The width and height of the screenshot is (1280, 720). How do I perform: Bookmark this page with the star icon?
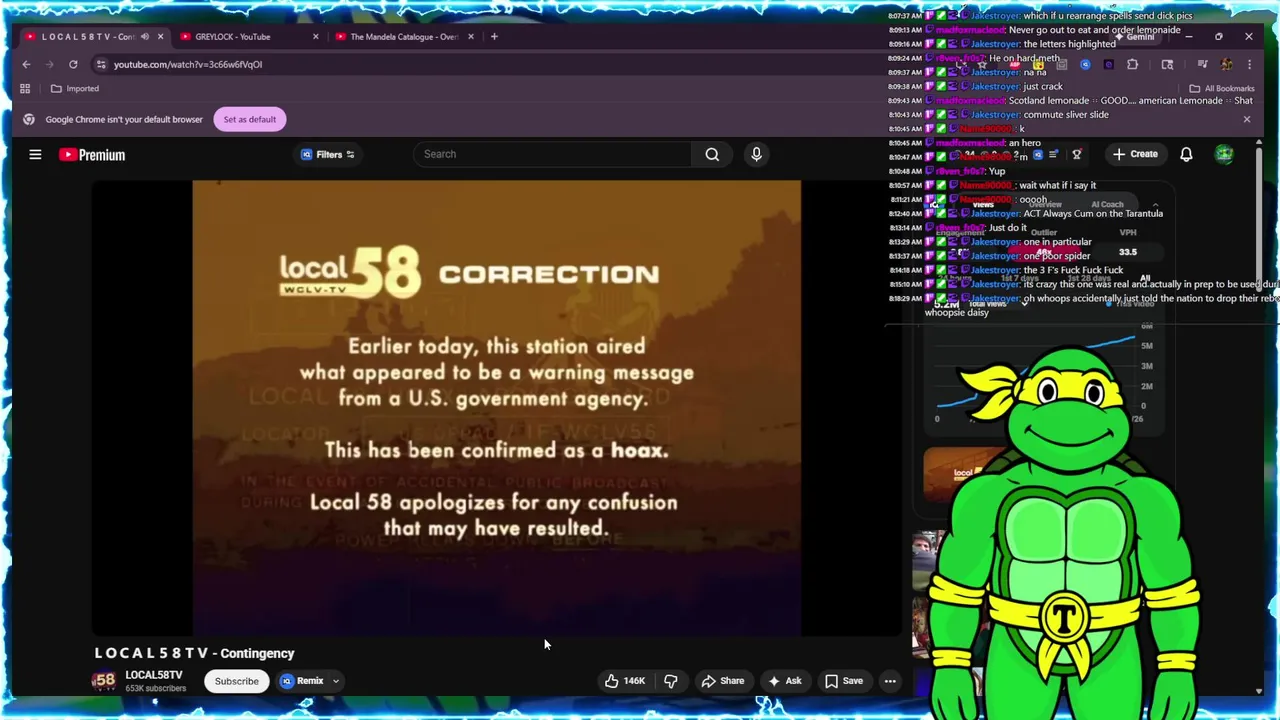tap(982, 64)
